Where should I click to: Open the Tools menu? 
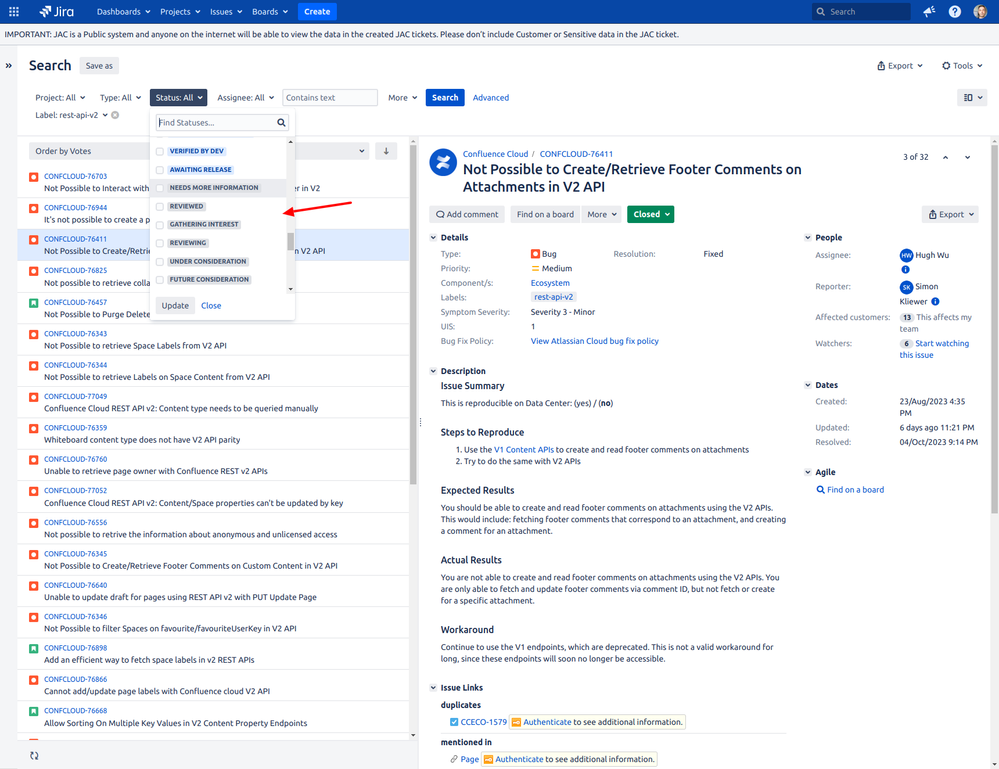(962, 66)
